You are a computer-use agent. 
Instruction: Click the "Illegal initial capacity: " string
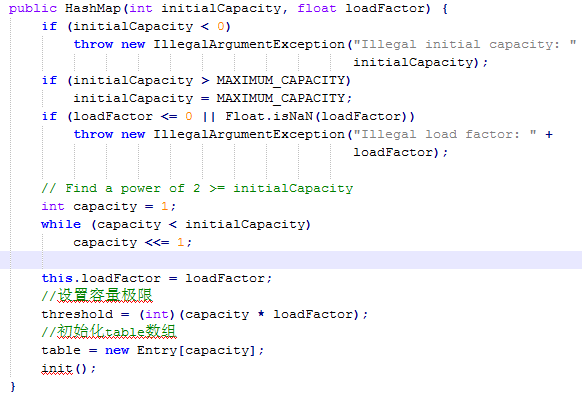tap(464, 45)
